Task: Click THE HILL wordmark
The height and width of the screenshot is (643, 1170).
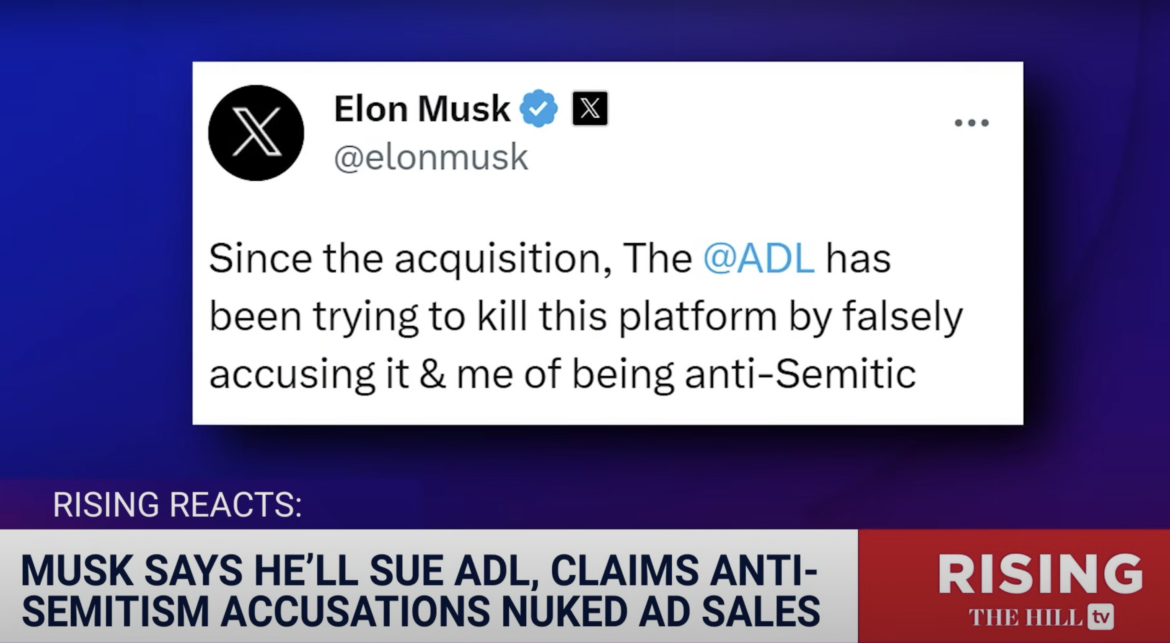Action: pyautogui.click(x=1026, y=616)
